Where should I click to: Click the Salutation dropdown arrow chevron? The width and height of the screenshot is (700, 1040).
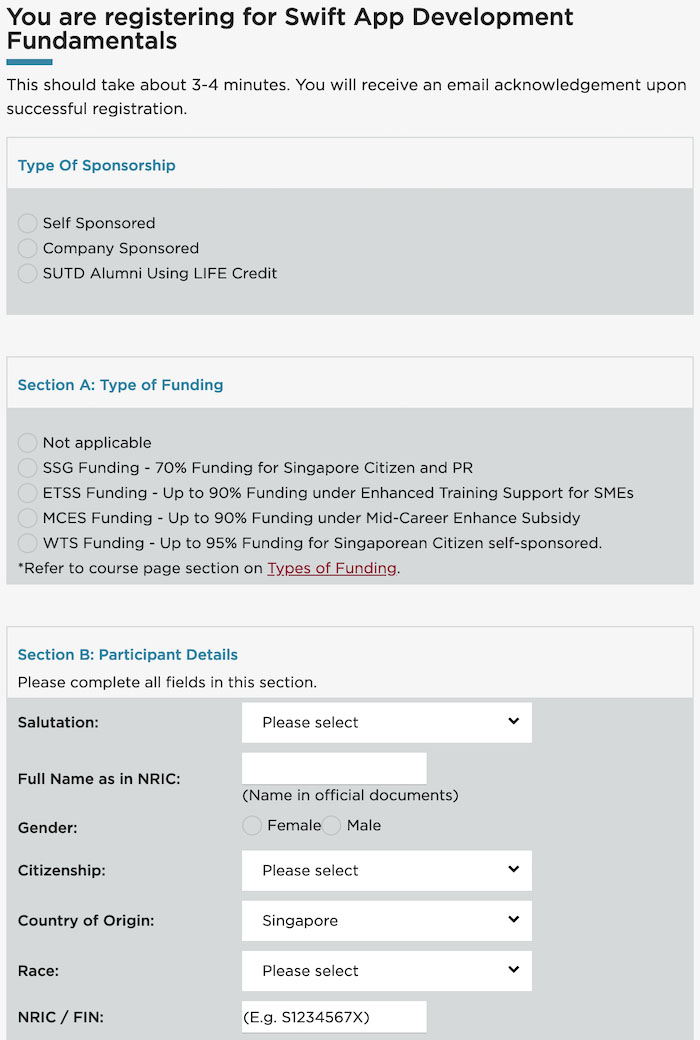pos(513,721)
